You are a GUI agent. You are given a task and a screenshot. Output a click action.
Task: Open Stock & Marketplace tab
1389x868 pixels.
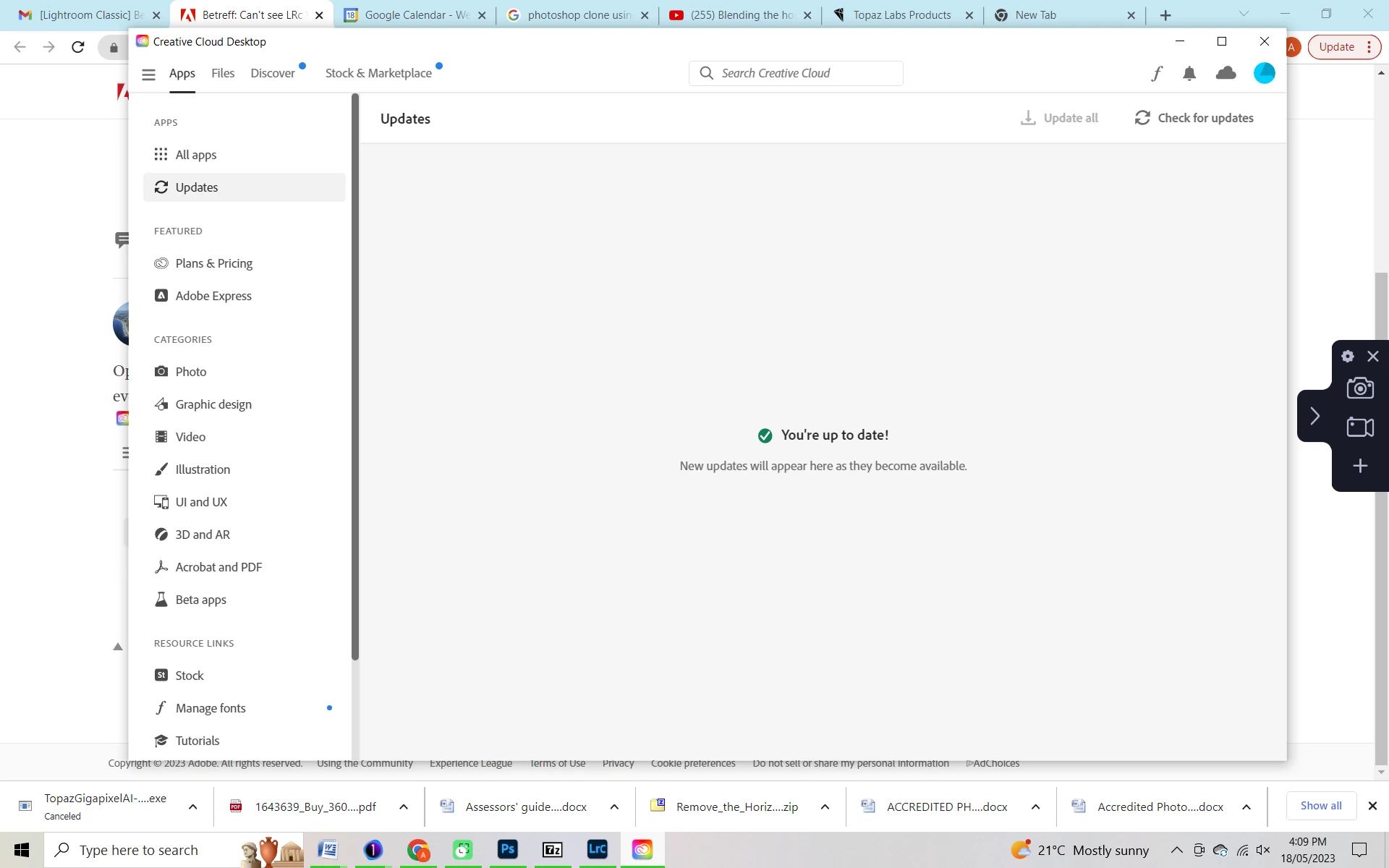378,73
